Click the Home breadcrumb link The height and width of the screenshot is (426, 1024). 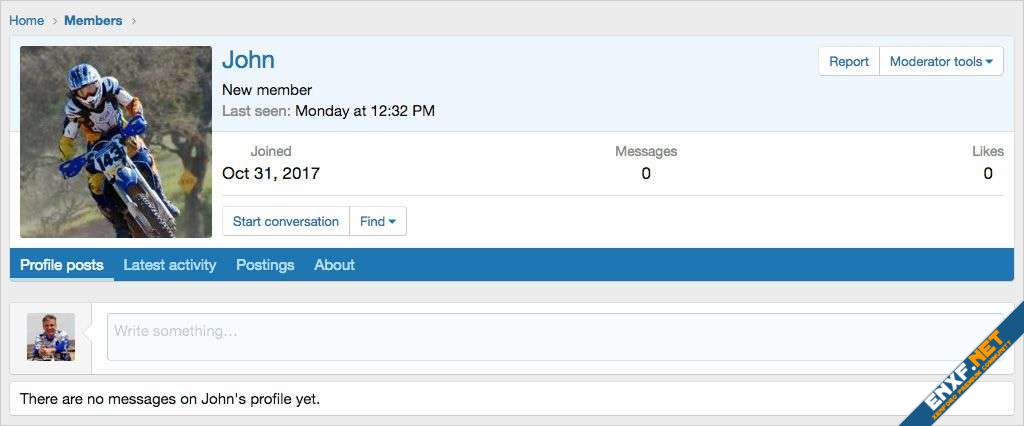27,20
